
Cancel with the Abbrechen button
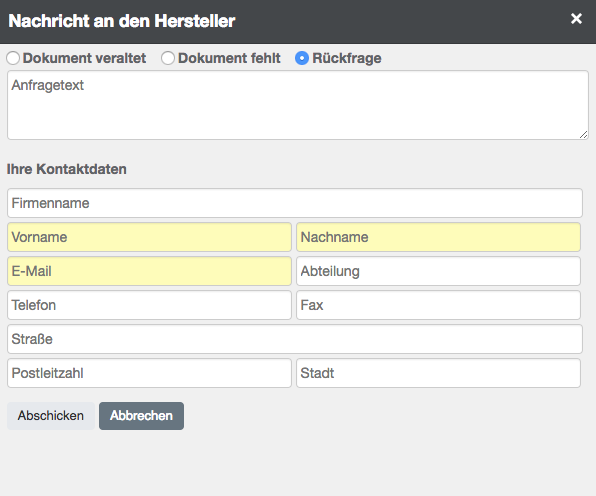point(141,416)
